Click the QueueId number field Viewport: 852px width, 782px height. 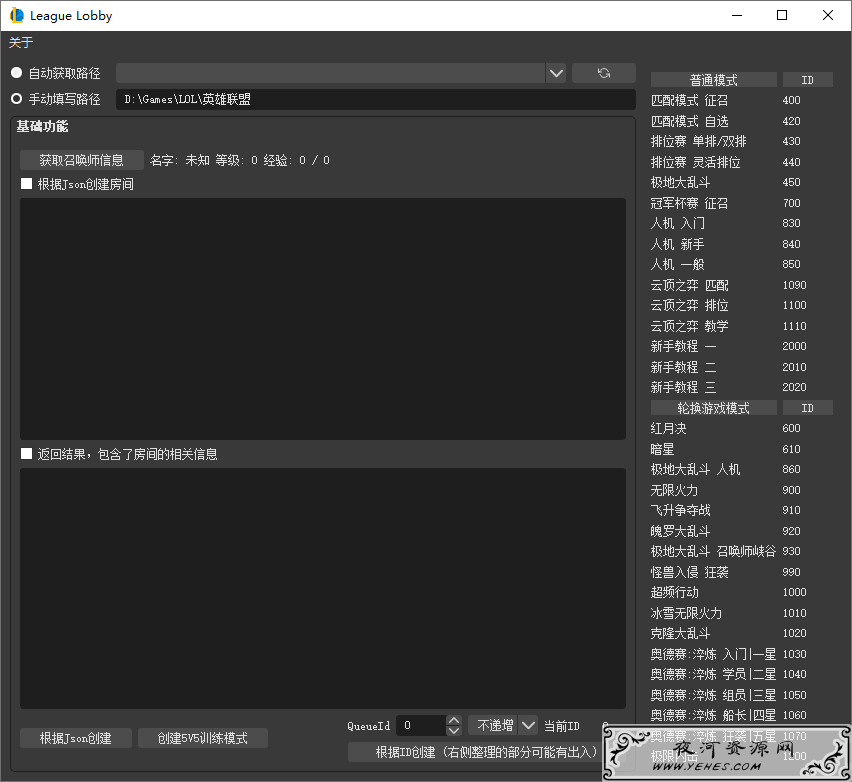pyautogui.click(x=421, y=725)
